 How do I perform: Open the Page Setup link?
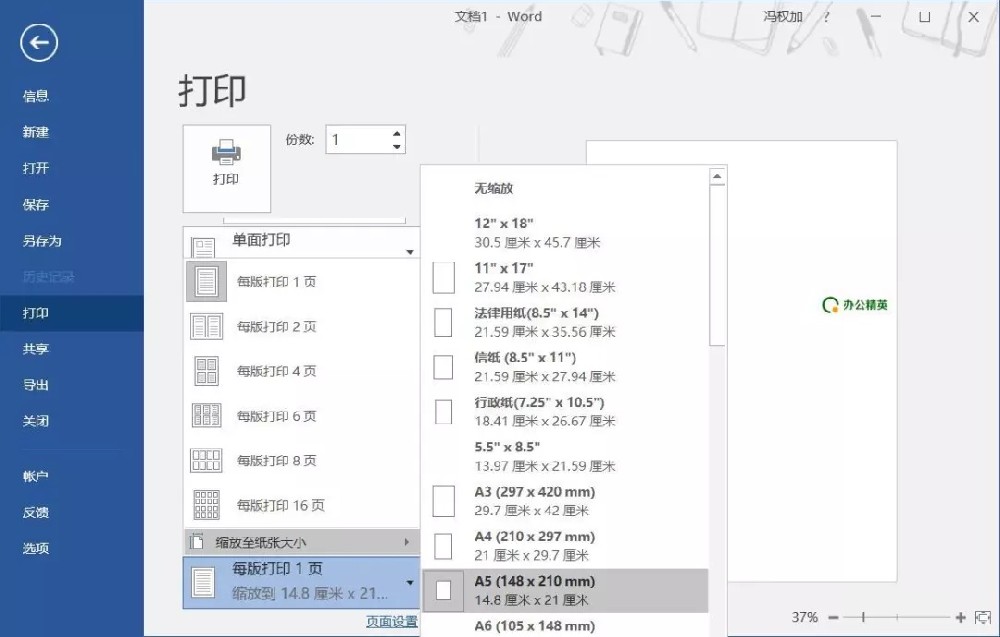pyautogui.click(x=392, y=621)
